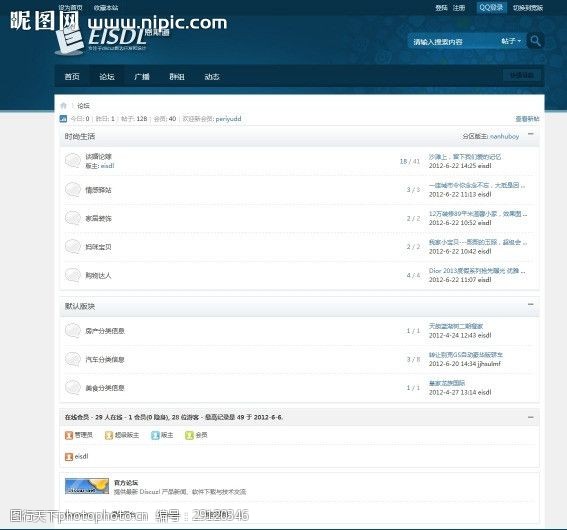Click the QQ登录 button
Image resolution: width=567 pixels, height=530 pixels.
pos(491,7)
